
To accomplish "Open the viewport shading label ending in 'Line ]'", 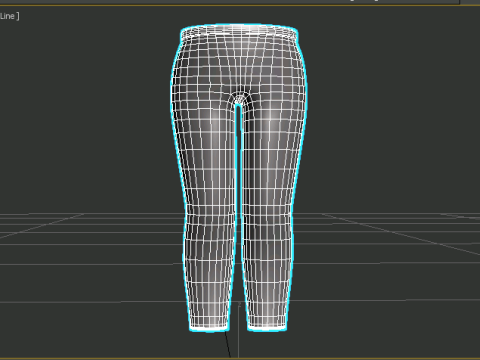I will (9, 16).
